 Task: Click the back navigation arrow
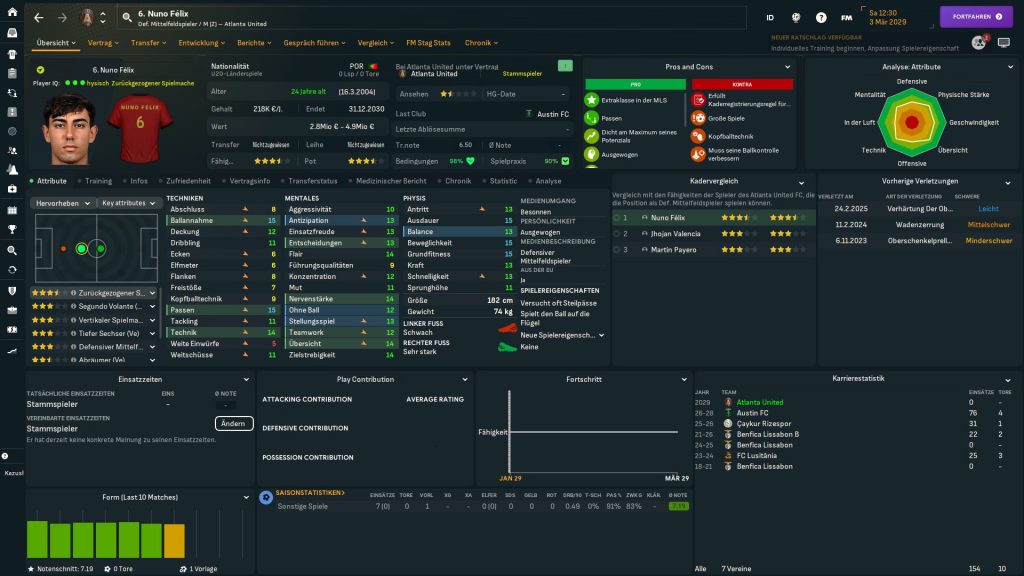click(39, 17)
